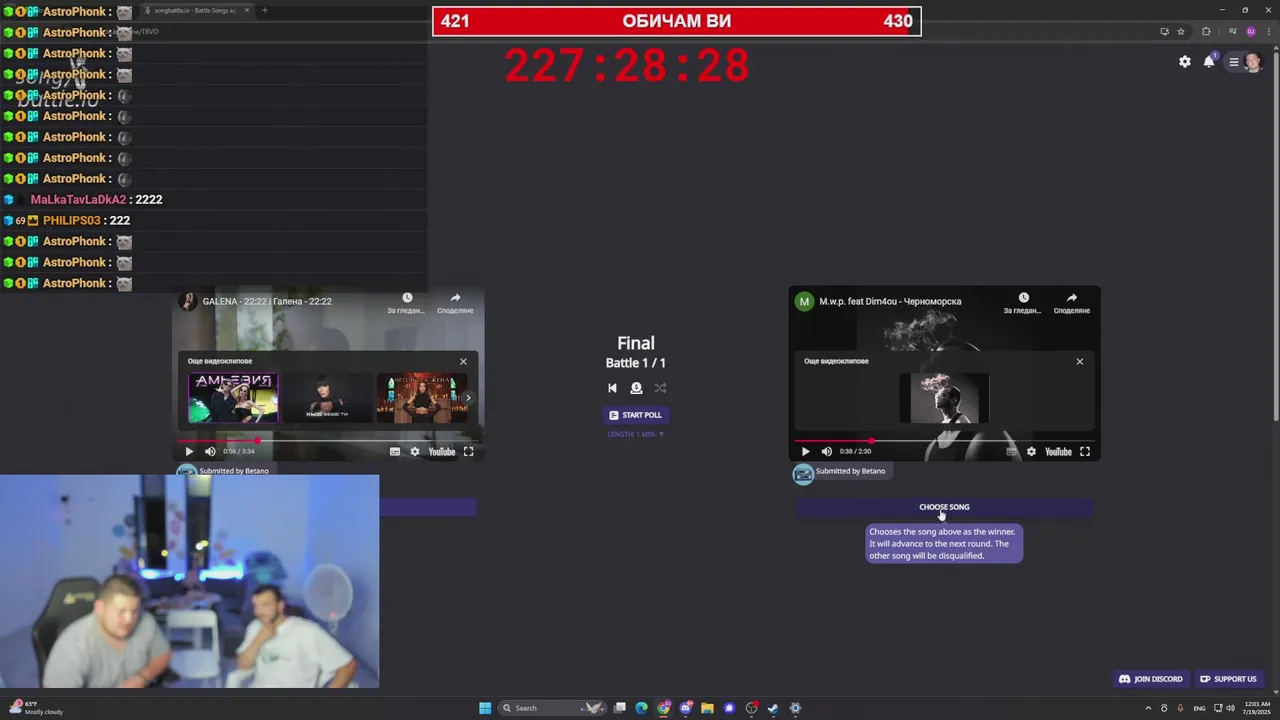The width and height of the screenshot is (1280, 720).
Task: Click the download icon between the battle arrows
Action: 636,388
